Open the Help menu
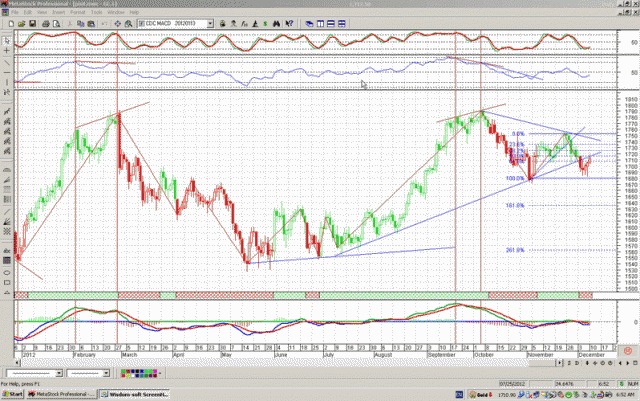 pyautogui.click(x=134, y=12)
